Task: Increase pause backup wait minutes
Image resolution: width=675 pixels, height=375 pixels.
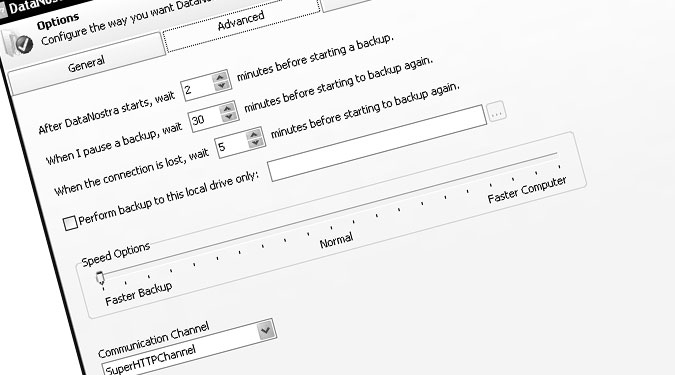Action: click(227, 108)
